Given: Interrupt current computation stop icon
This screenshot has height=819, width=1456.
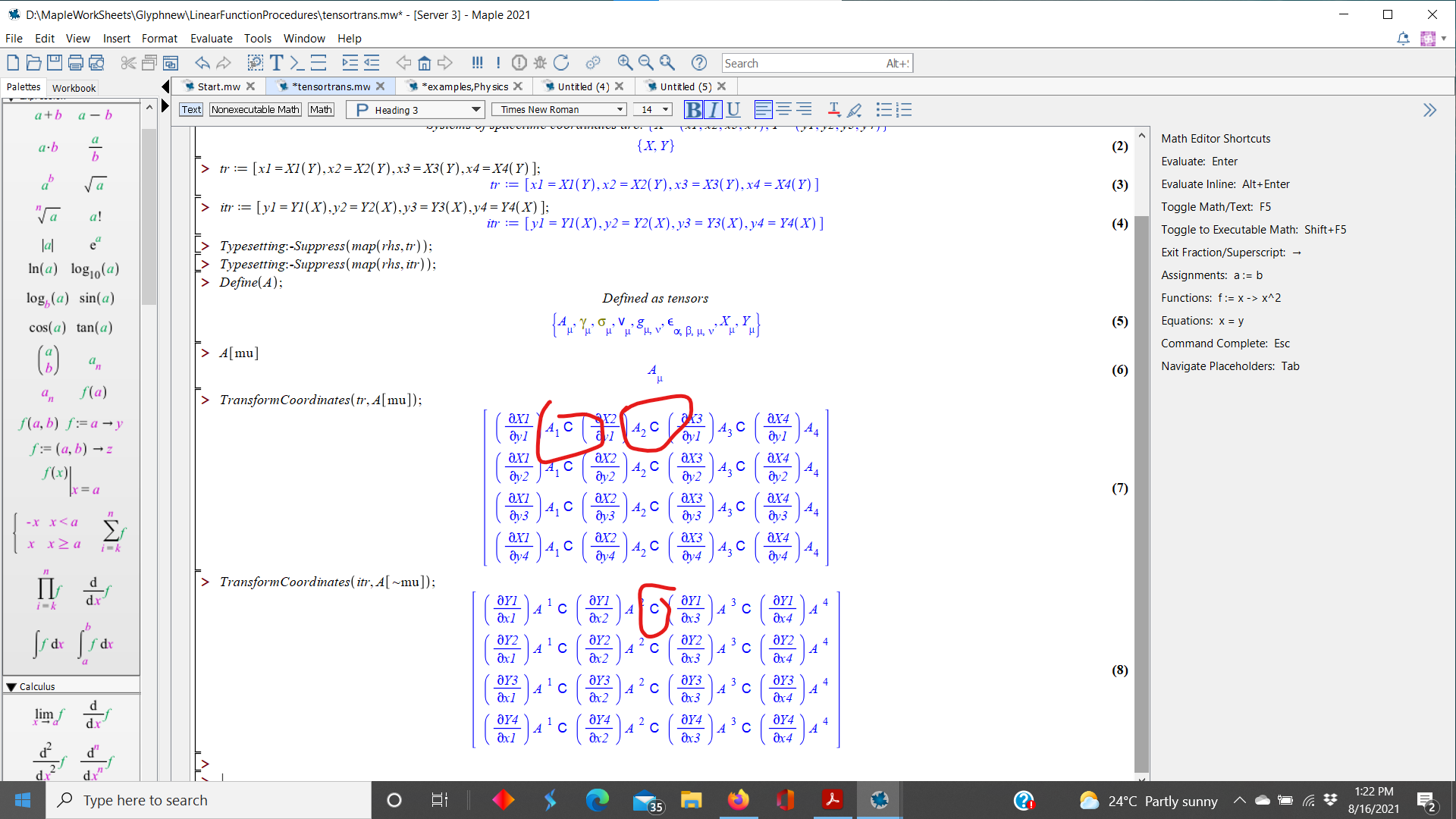Looking at the screenshot, I should tap(519, 63).
